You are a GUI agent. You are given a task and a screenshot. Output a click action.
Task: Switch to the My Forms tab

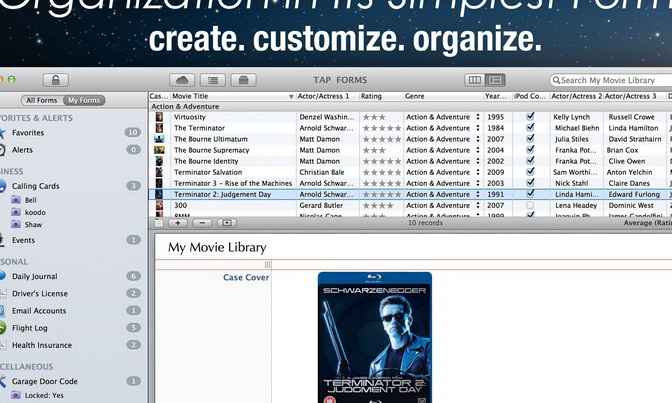tap(84, 100)
